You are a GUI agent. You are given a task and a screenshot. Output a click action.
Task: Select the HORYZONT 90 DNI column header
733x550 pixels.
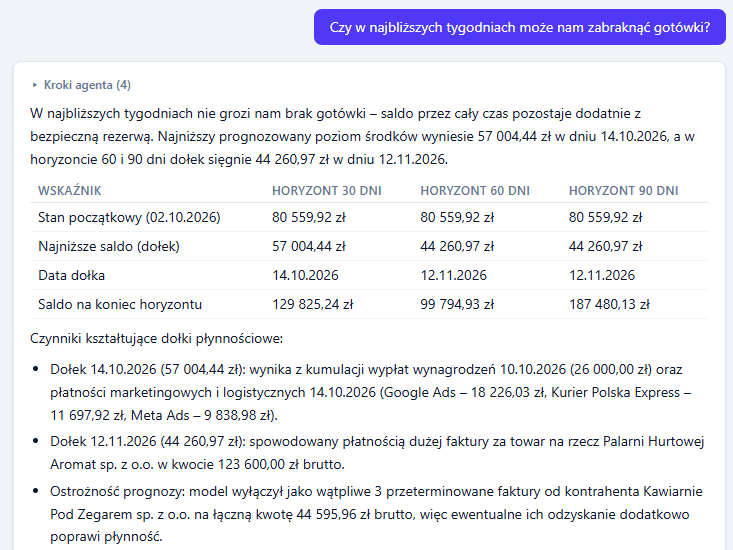pyautogui.click(x=624, y=191)
